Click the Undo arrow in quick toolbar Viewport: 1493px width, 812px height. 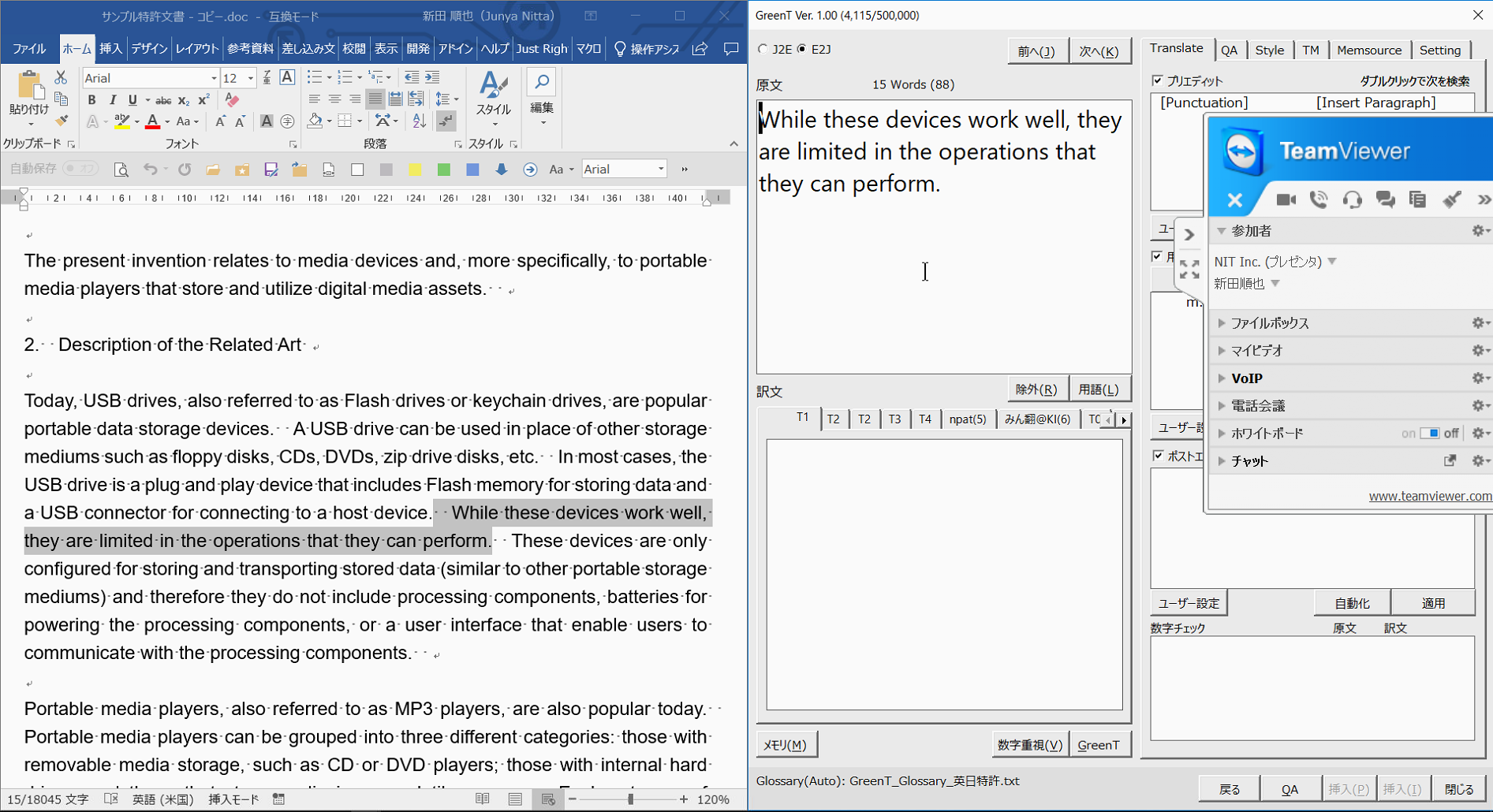coord(150,169)
